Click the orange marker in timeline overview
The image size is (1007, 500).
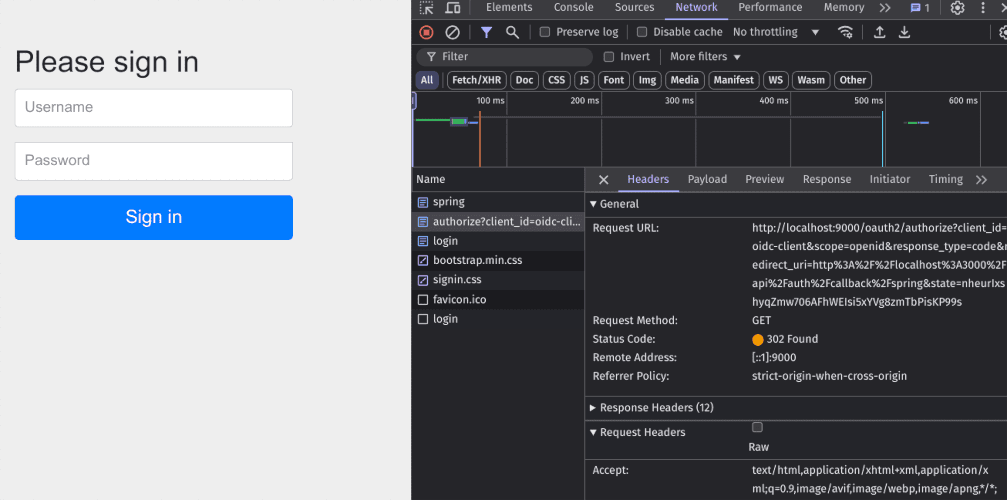point(480,139)
